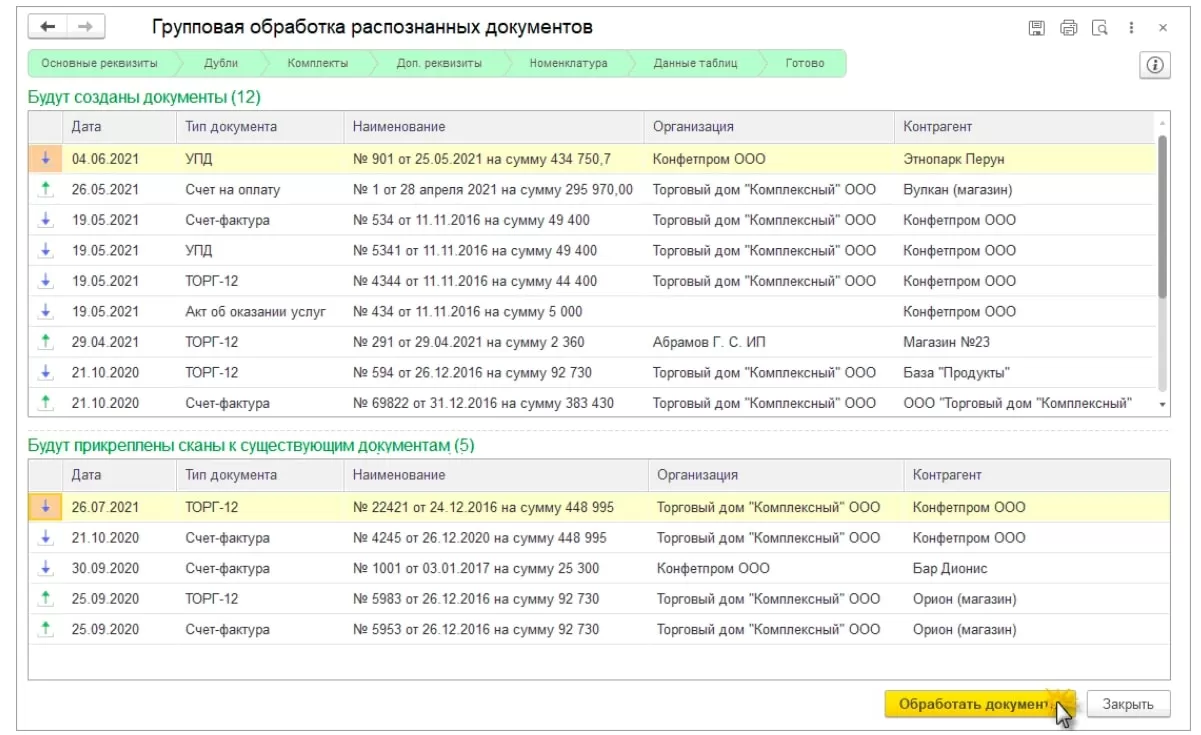Open the Номенклатура step
The image size is (1201, 735).
click(570, 64)
